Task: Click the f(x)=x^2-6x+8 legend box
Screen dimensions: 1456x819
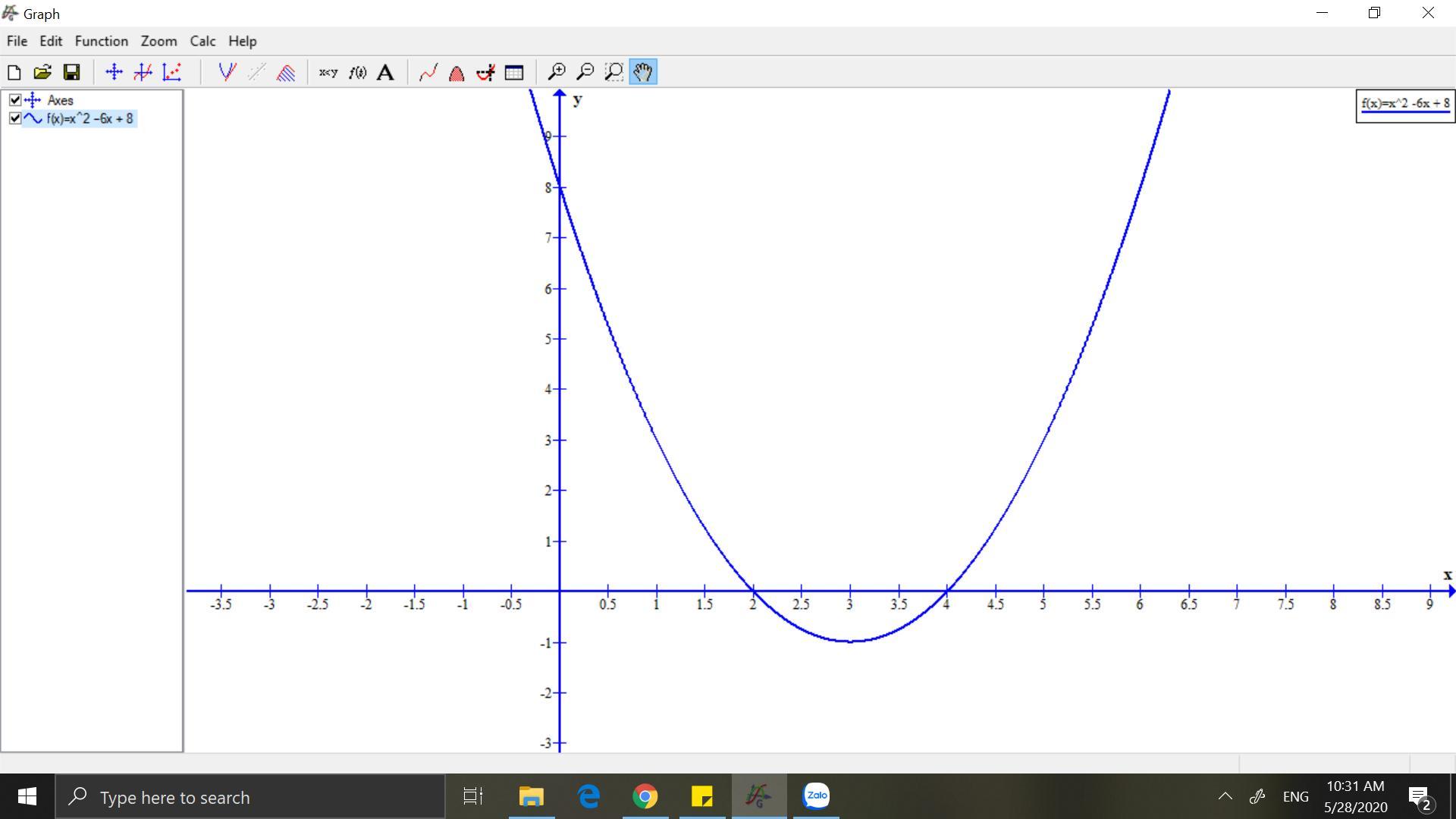Action: 1405,105
